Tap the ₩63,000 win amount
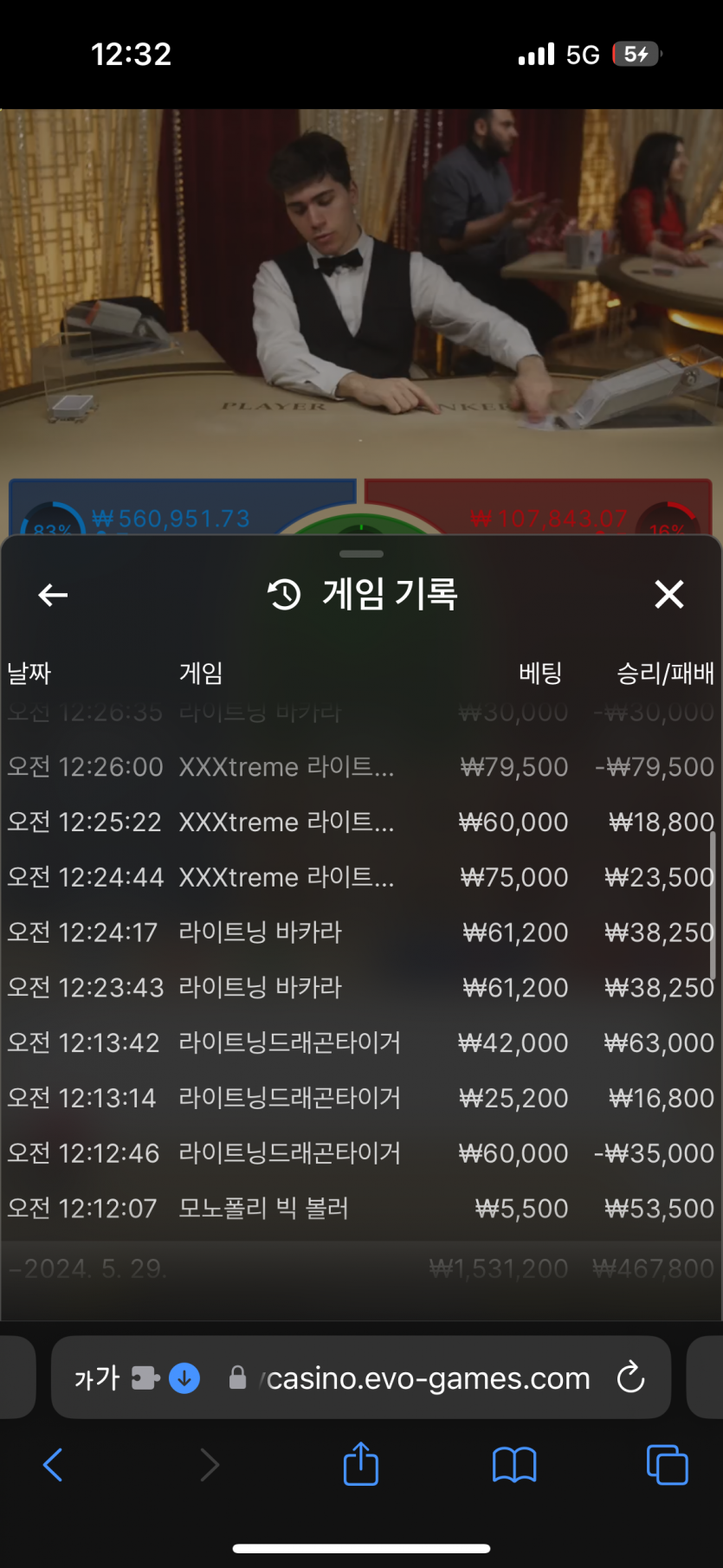The image size is (723, 1568). pyautogui.click(x=660, y=1043)
